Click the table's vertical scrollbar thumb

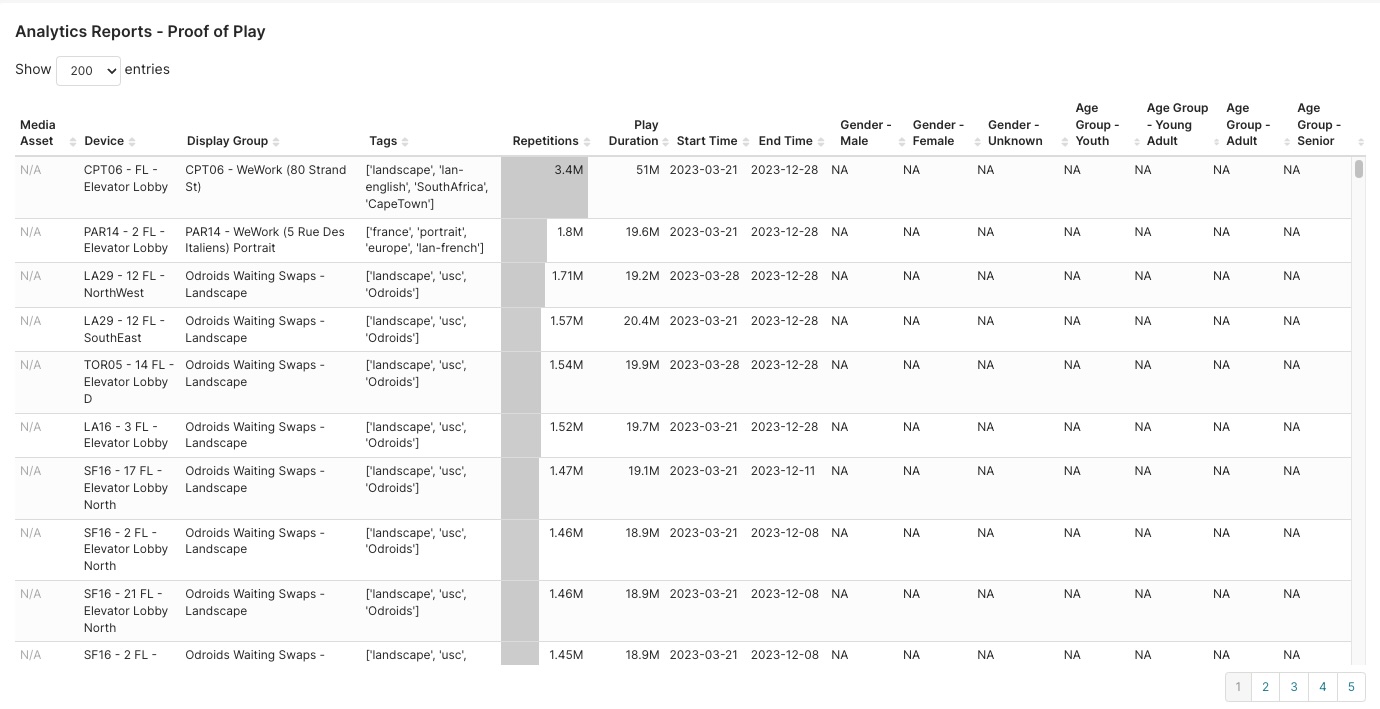coord(1359,169)
